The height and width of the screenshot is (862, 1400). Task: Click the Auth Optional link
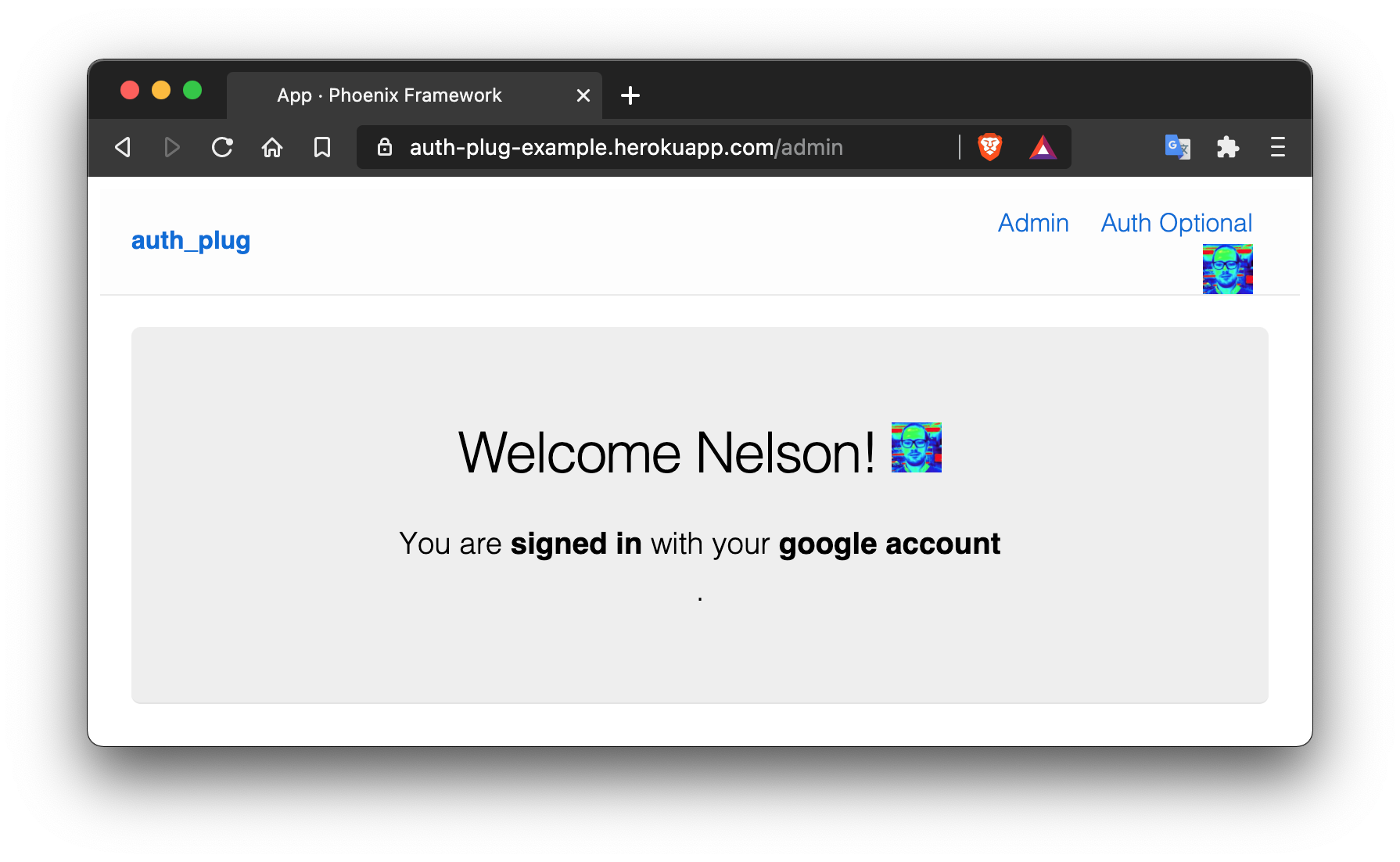[x=1176, y=223]
